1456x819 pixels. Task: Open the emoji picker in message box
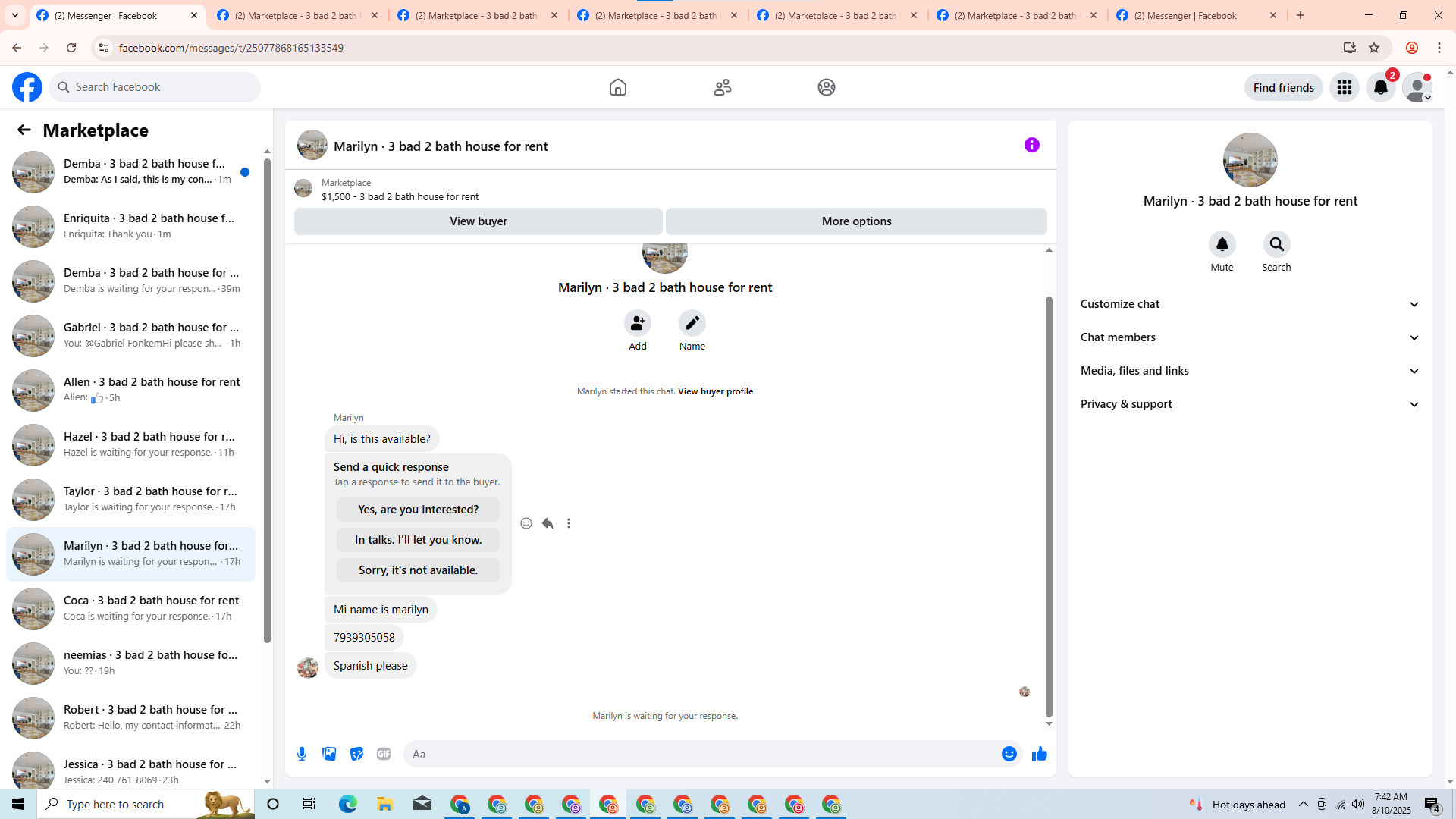tap(1009, 754)
